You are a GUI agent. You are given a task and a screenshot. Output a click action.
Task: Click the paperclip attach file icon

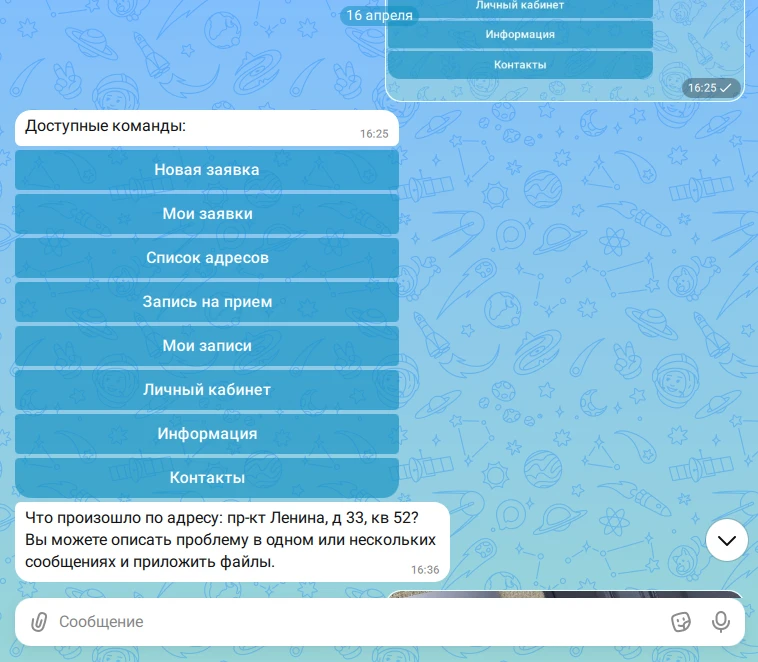click(39, 622)
